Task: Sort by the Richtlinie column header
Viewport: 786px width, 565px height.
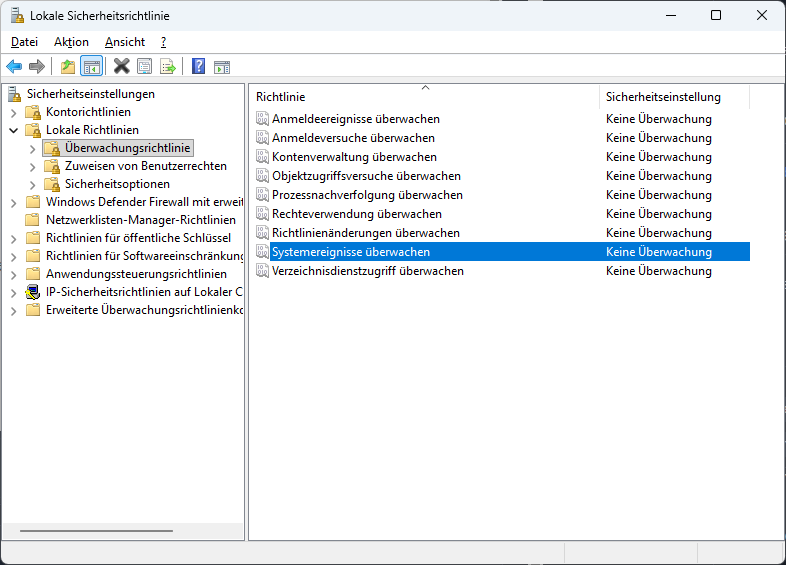Action: tap(423, 97)
